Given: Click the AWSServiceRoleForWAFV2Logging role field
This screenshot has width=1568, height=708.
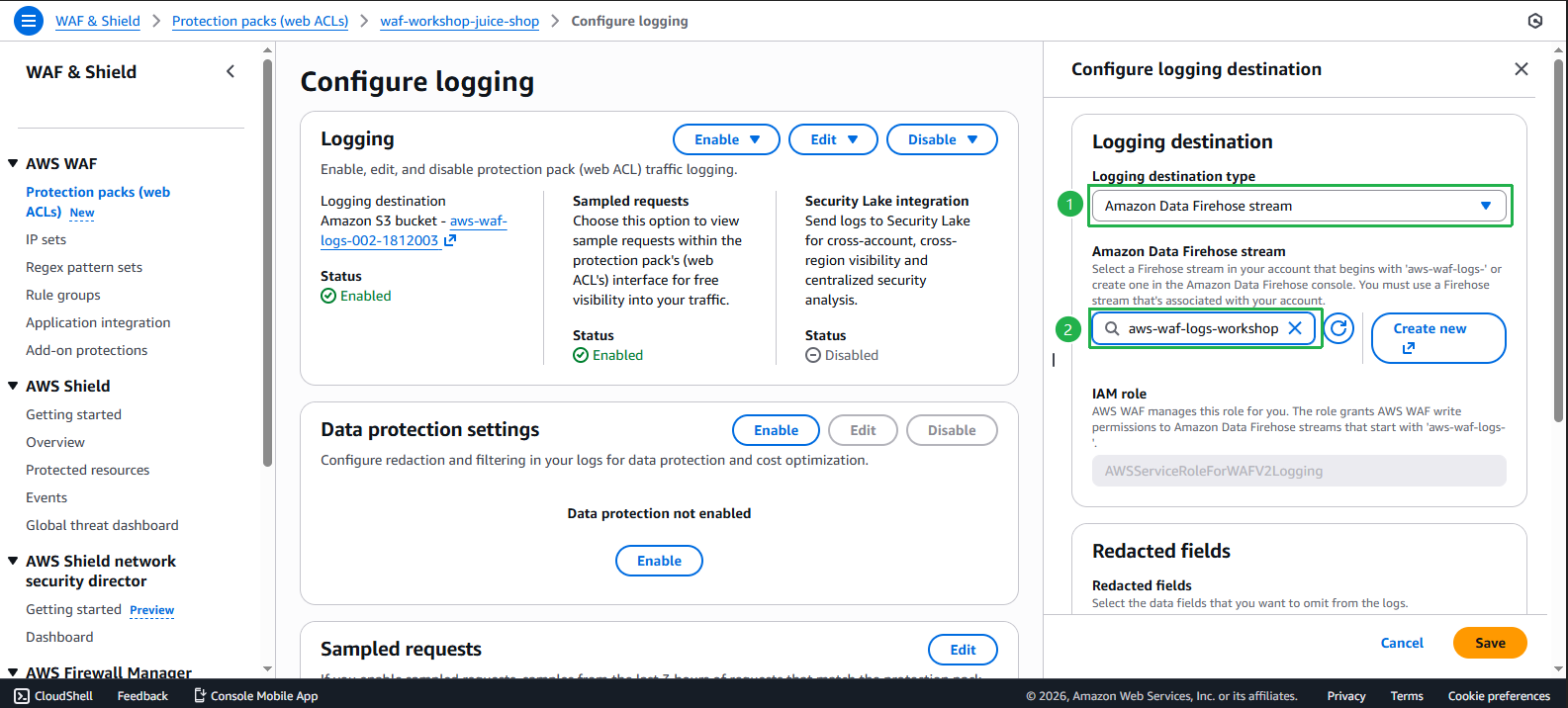Looking at the screenshot, I should 1299,471.
